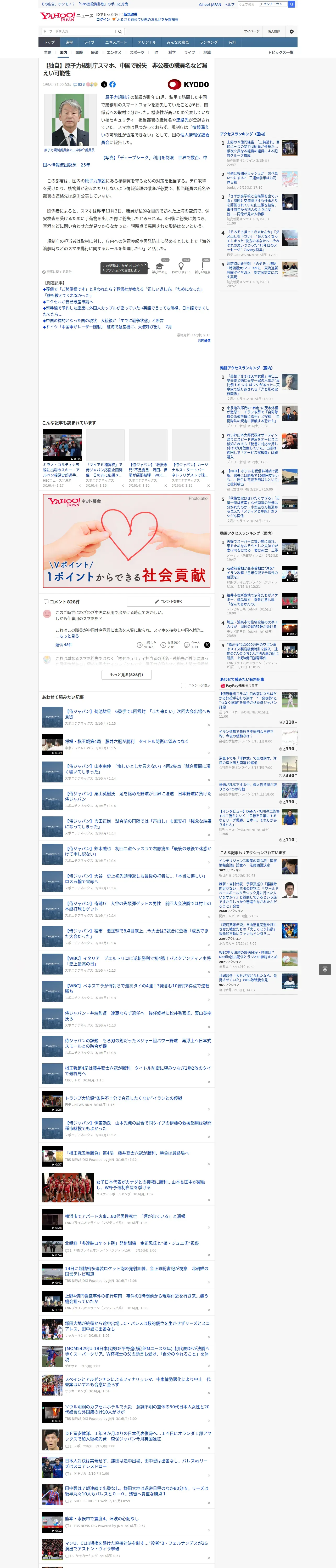Click the back-to-top arrow button
Viewport: 336px width, 1568px height.
[x=325, y=970]
